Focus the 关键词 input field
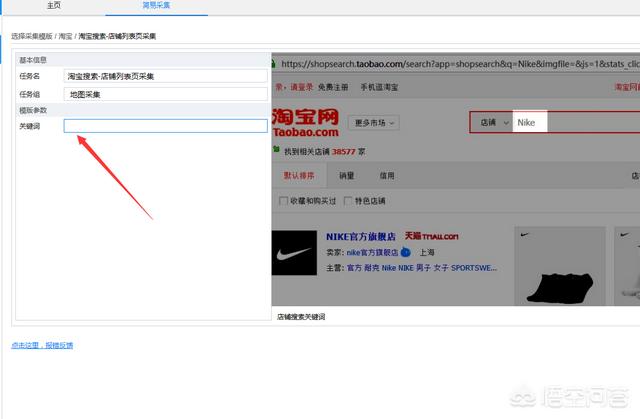 click(165, 126)
